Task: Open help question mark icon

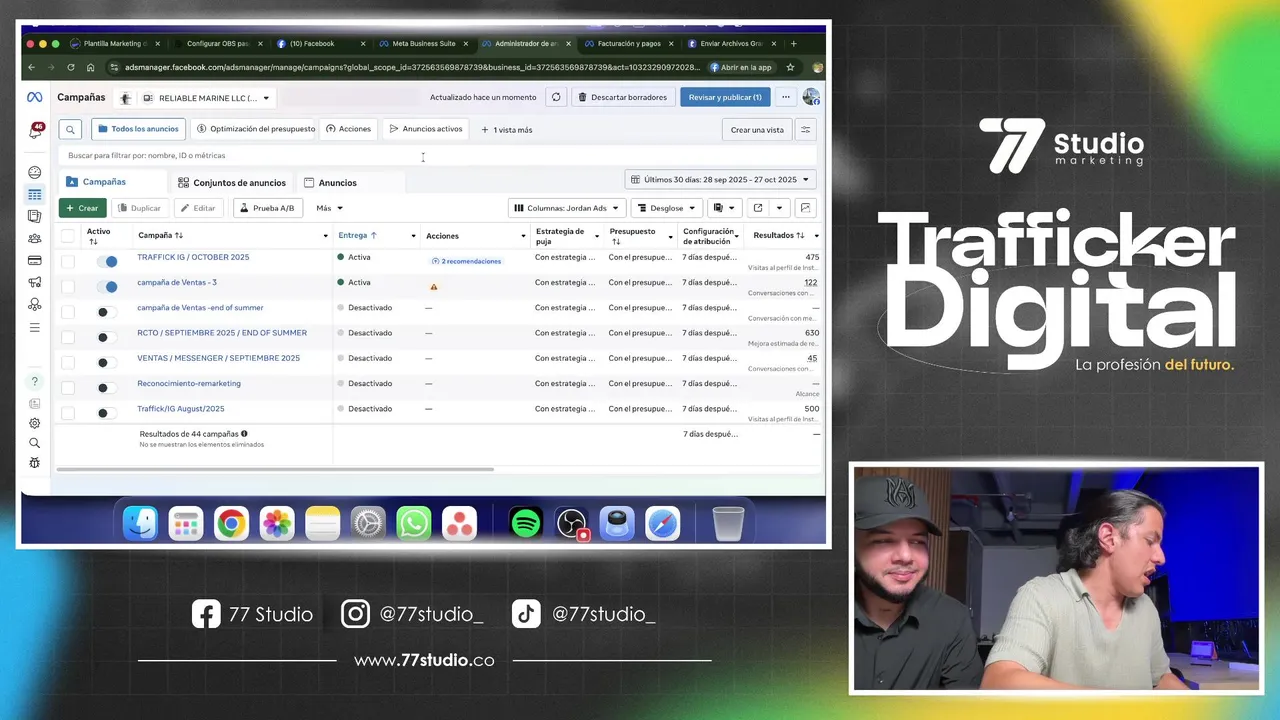Action: coord(35,381)
